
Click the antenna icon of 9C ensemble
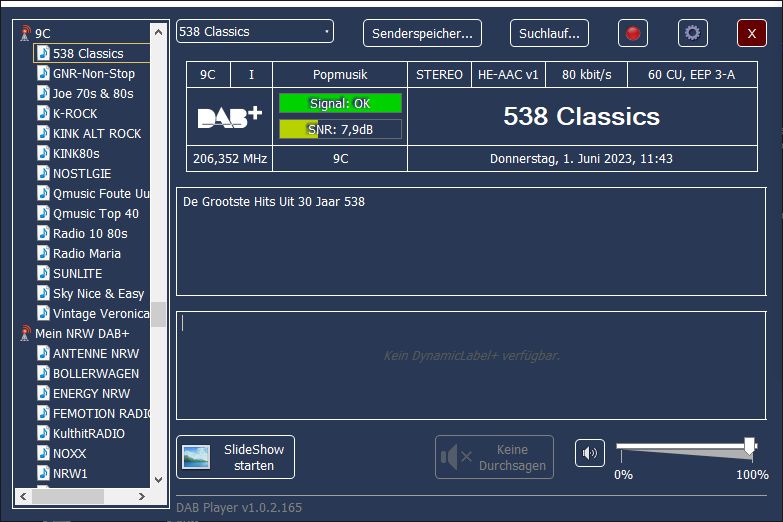[25, 33]
